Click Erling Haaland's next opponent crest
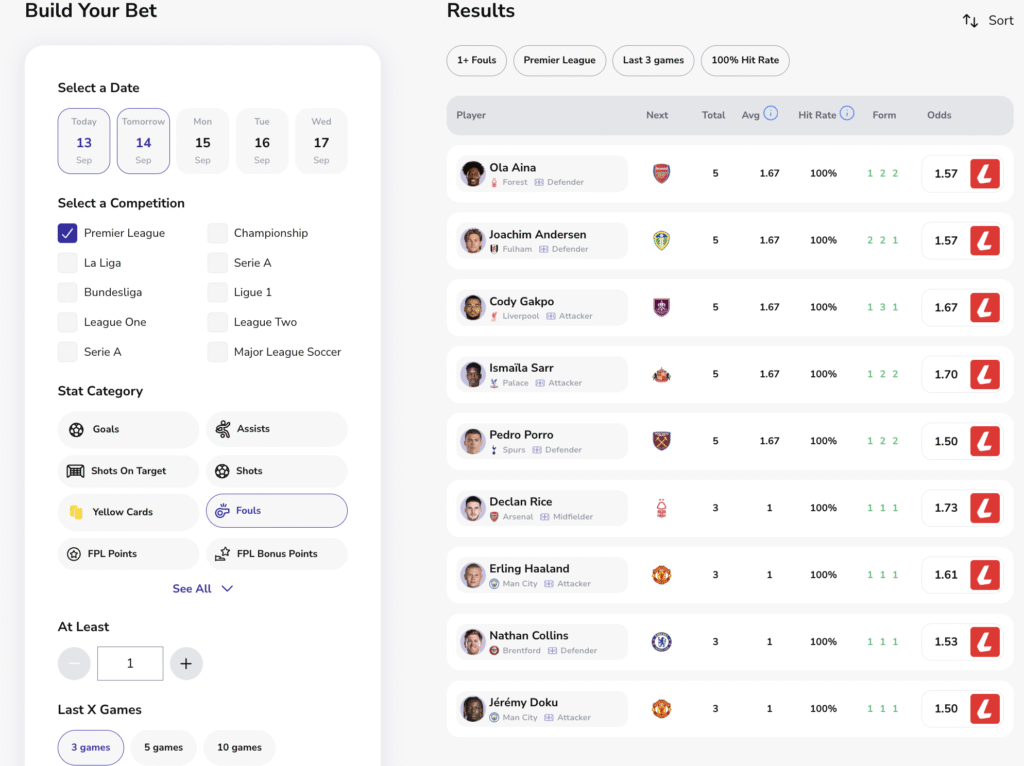The image size is (1024, 766). [661, 575]
